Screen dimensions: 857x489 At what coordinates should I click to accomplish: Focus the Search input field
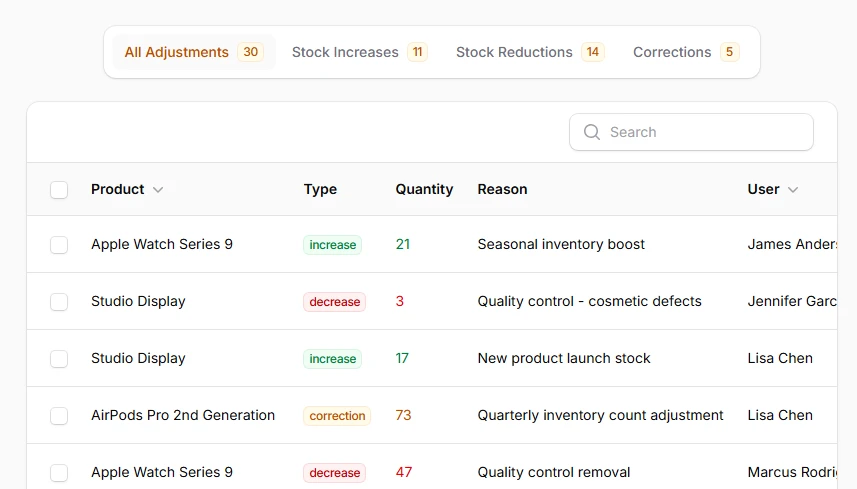[x=691, y=132]
